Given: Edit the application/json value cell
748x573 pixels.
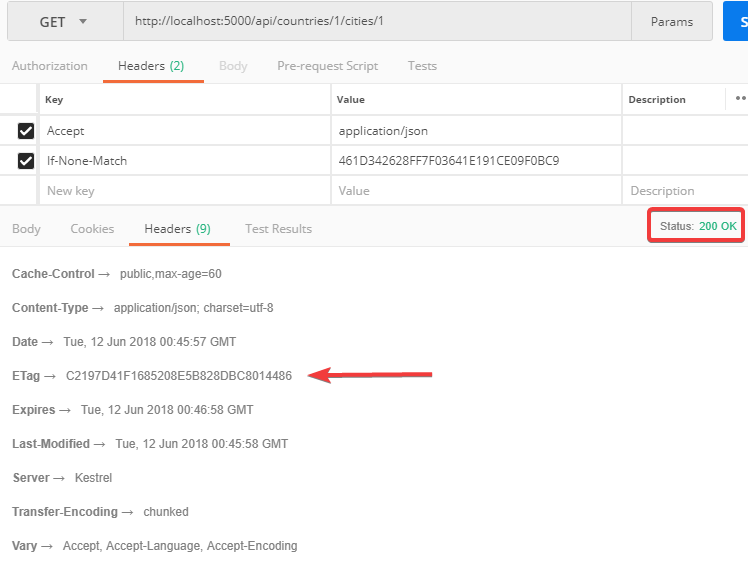Looking at the screenshot, I should tap(476, 131).
